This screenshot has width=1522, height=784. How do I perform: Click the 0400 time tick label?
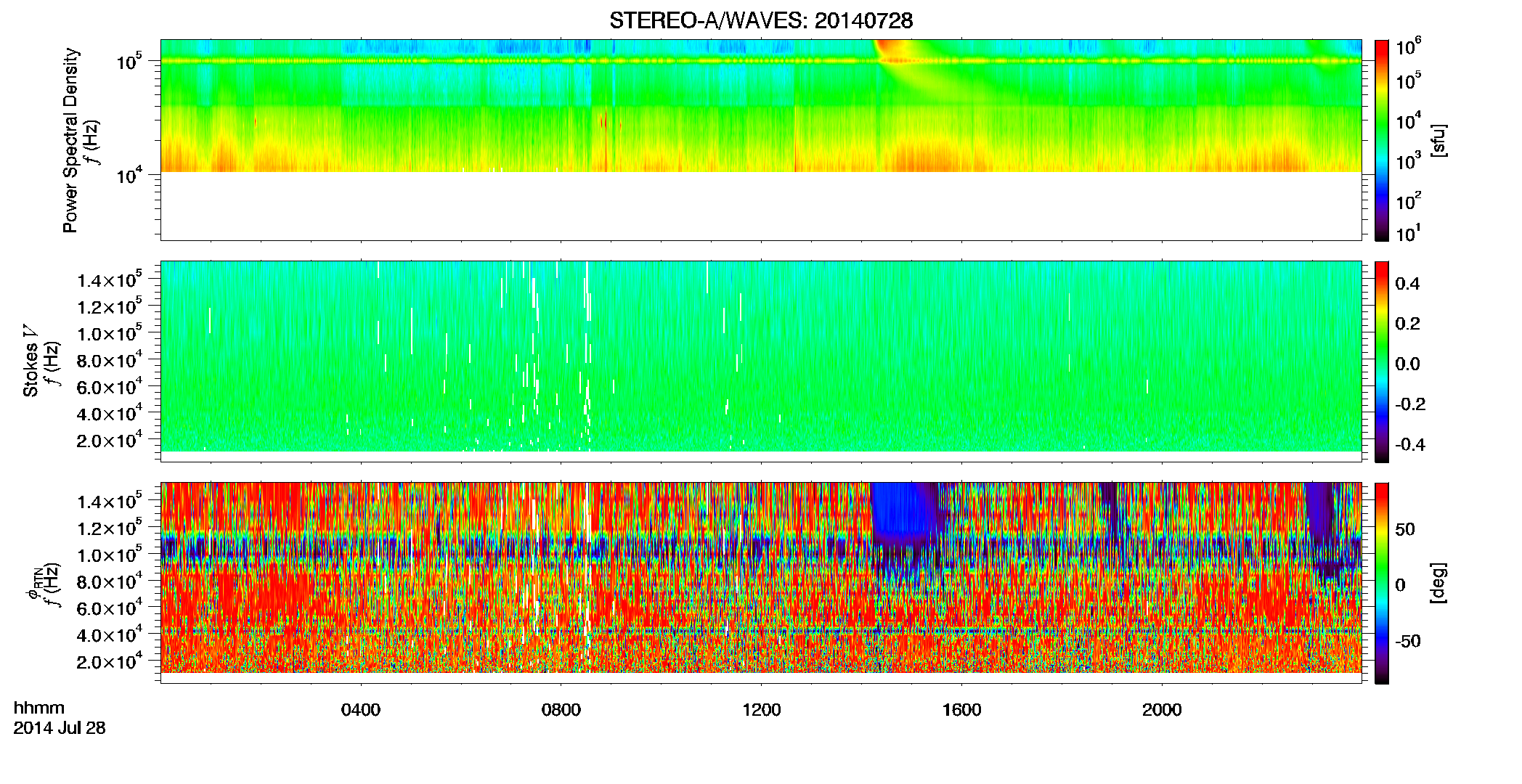tap(361, 710)
